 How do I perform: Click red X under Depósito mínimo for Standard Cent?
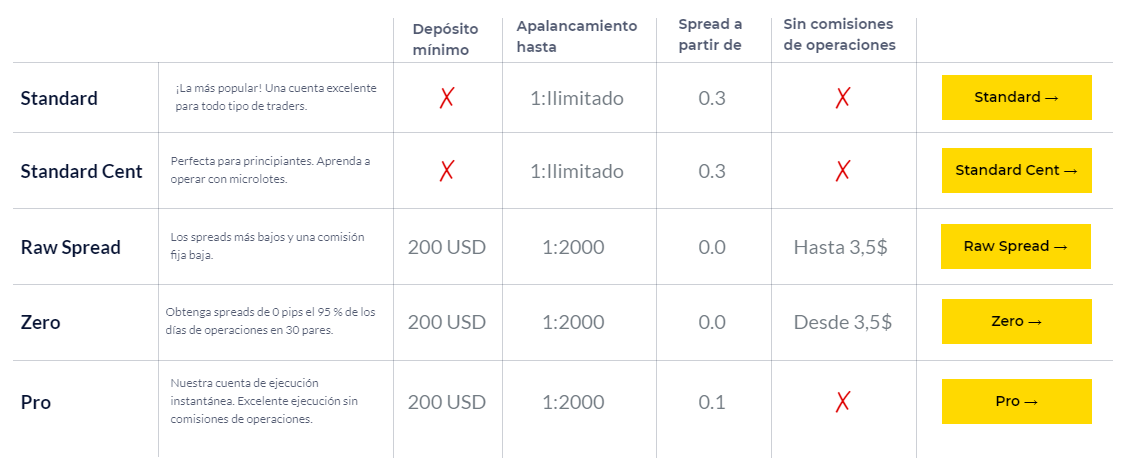(x=446, y=171)
